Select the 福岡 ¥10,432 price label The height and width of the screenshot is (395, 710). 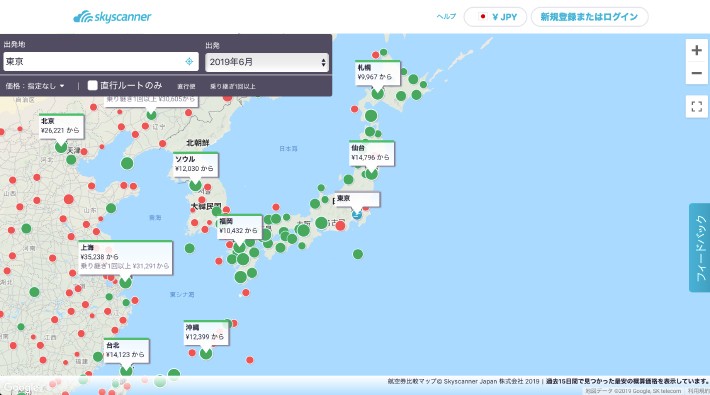239,226
